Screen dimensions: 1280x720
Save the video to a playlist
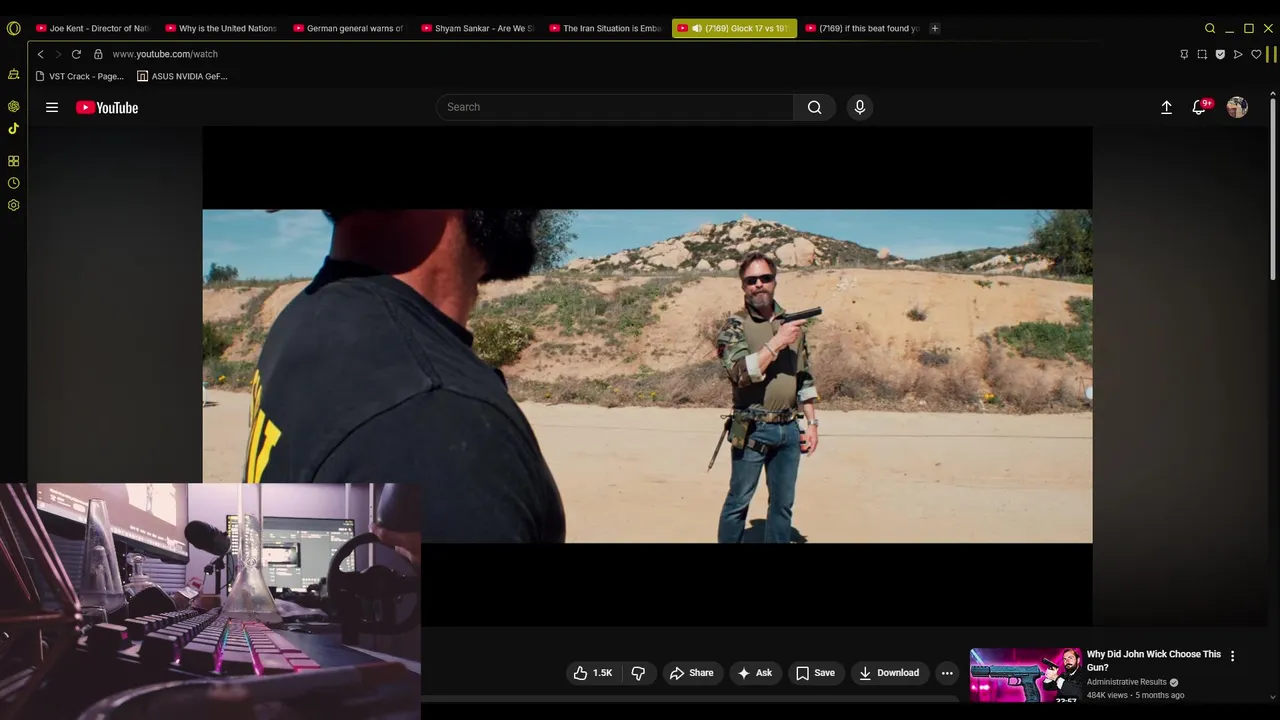pos(815,673)
